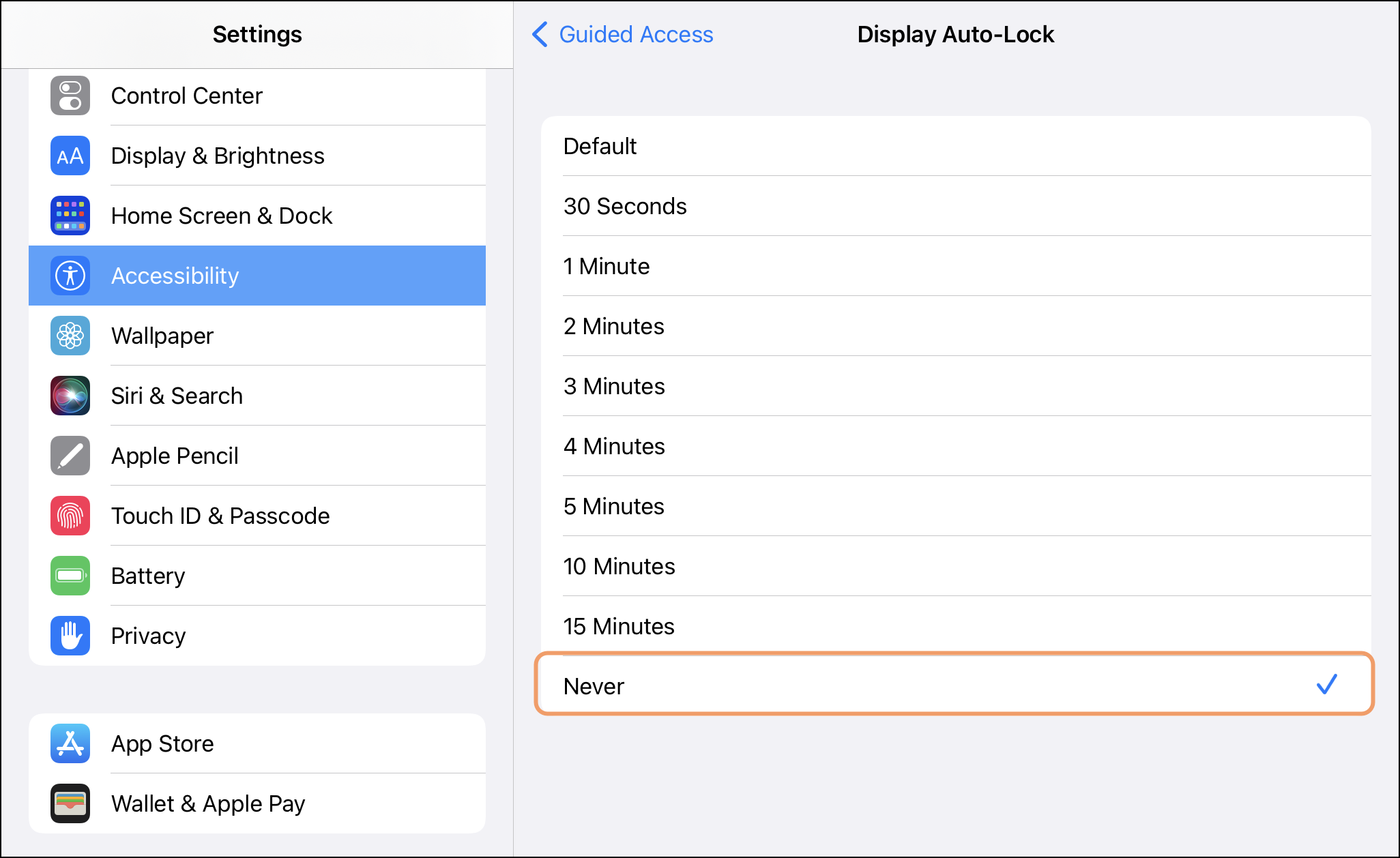This screenshot has width=1400, height=858.
Task: Select the Default auto-lock option
Action: click(x=955, y=146)
